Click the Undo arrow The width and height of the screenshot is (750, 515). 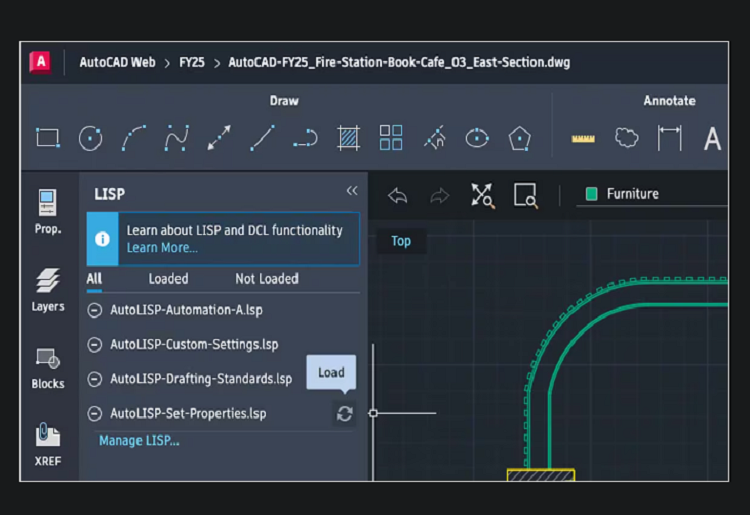[x=397, y=196]
